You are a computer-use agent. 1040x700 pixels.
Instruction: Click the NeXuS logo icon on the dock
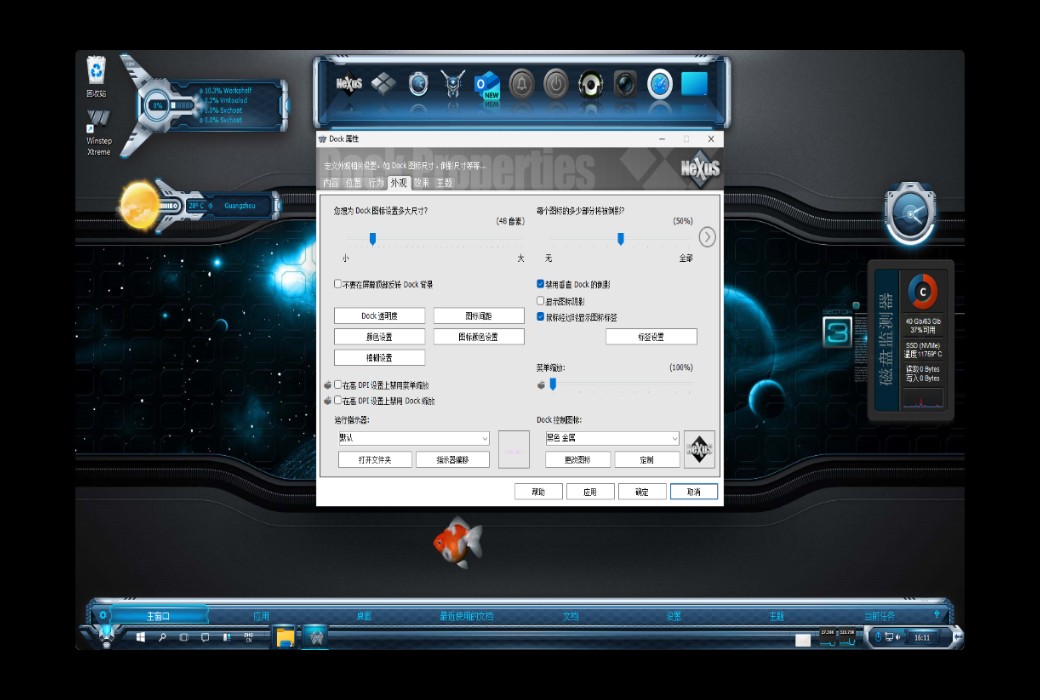350,83
